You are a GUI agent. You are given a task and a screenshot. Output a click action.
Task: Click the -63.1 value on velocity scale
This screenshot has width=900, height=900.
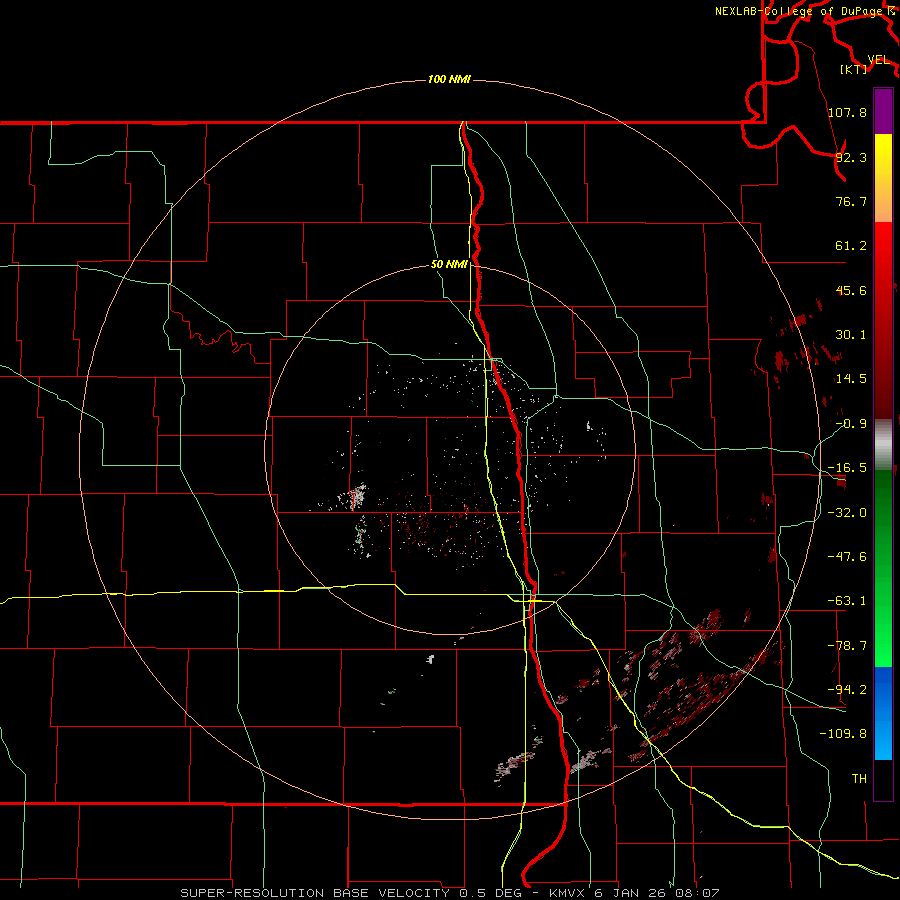[x=847, y=601]
